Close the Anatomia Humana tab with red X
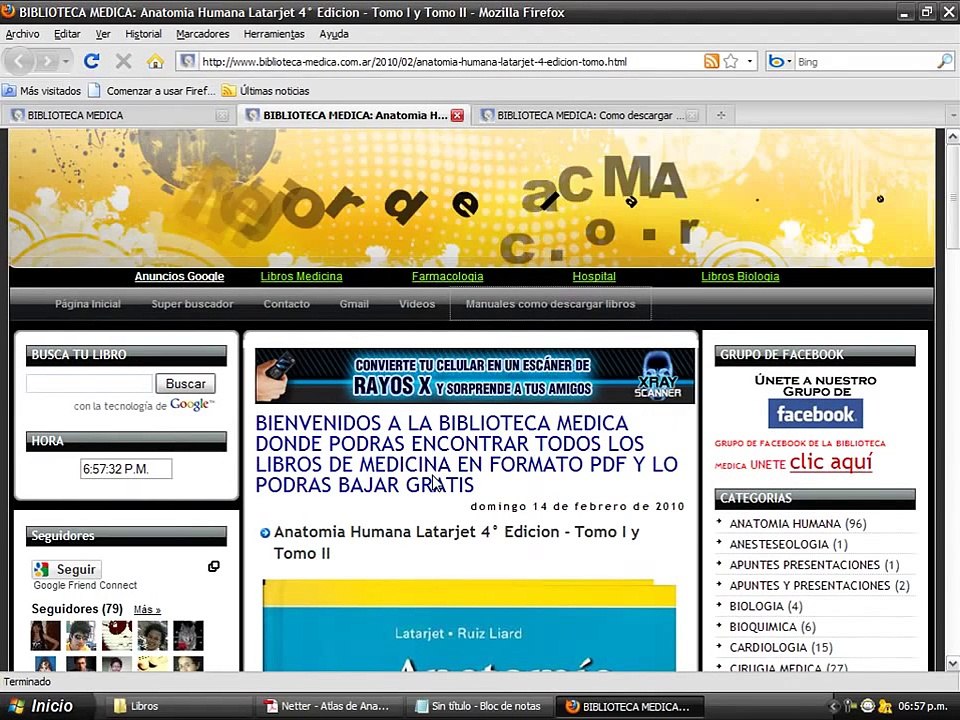Screen dimensions: 960x720 pyautogui.click(x=457, y=115)
